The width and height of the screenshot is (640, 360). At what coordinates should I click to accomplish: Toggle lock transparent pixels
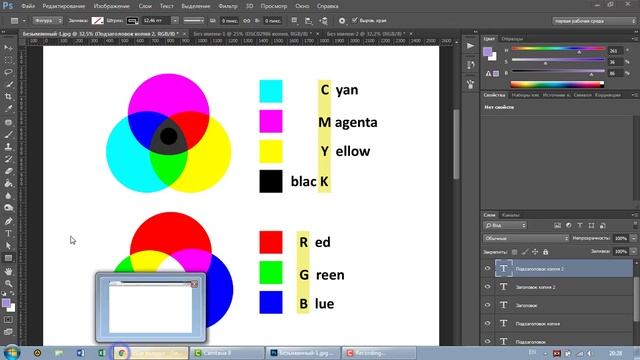514,252
